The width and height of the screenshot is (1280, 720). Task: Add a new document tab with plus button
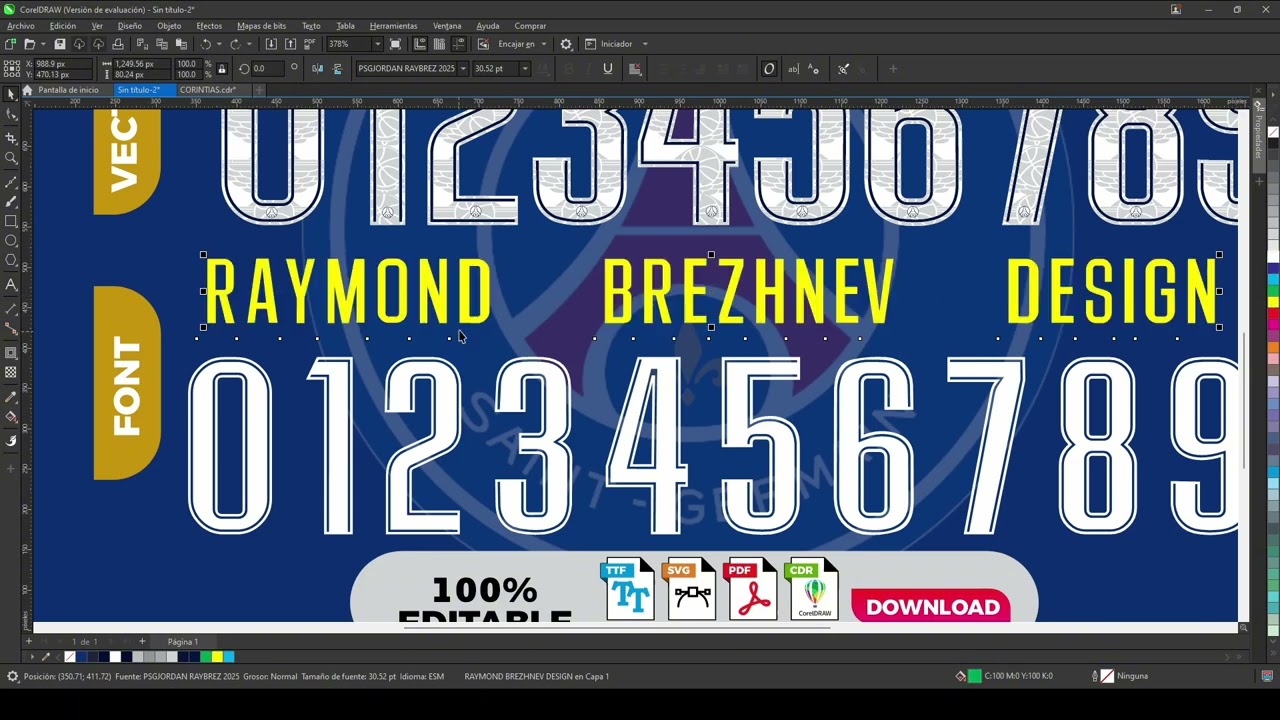[259, 90]
